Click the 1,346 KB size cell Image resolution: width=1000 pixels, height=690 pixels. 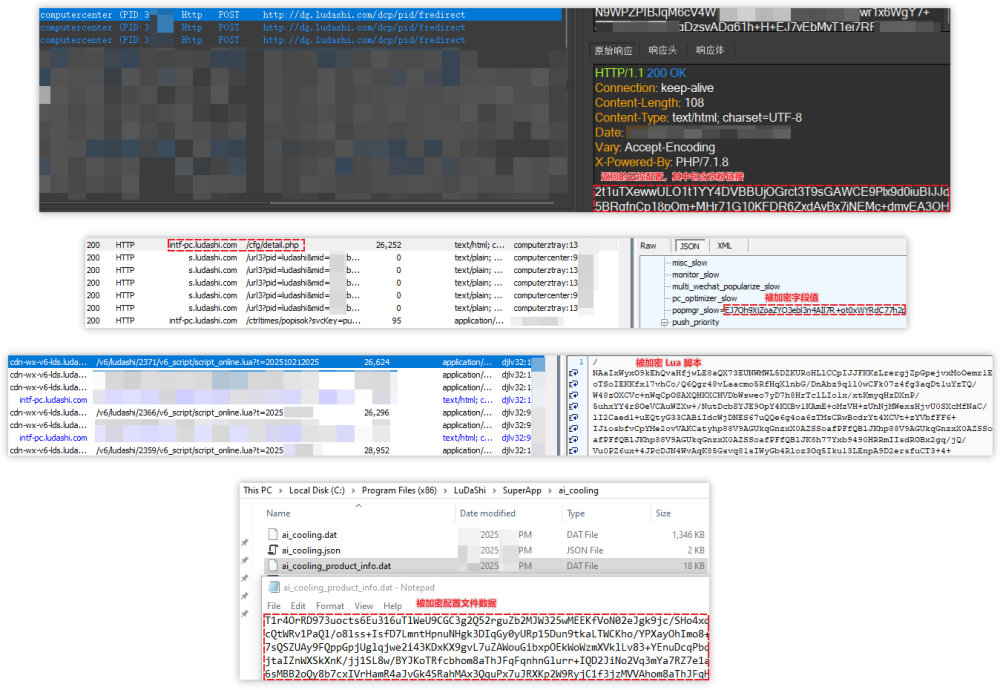tap(688, 534)
